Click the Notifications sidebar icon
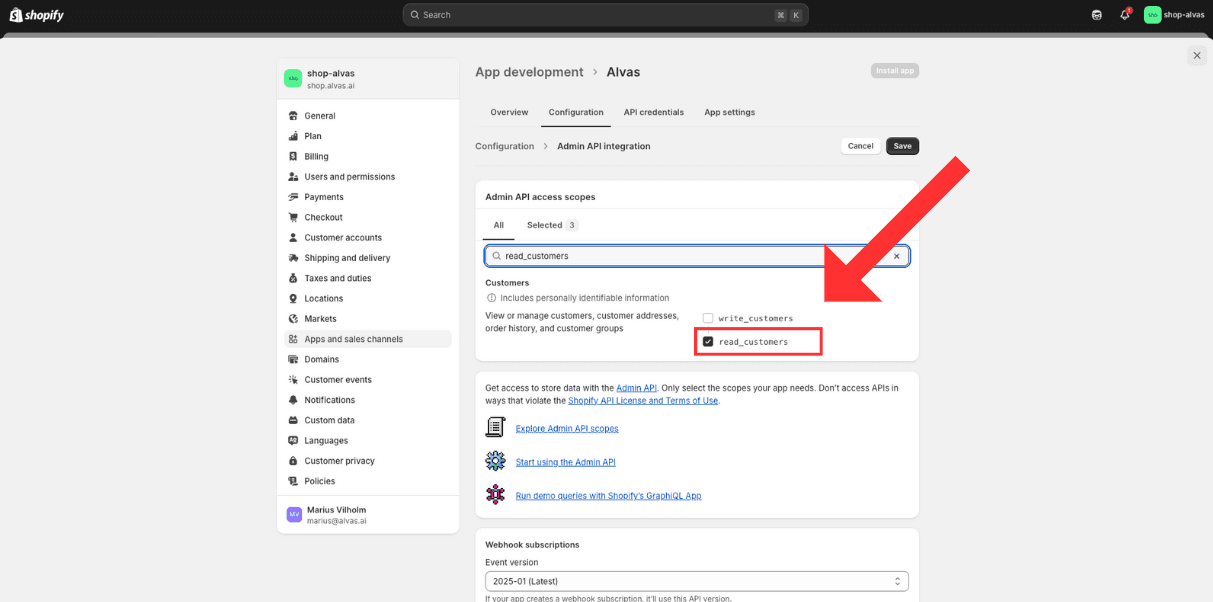 click(x=293, y=400)
